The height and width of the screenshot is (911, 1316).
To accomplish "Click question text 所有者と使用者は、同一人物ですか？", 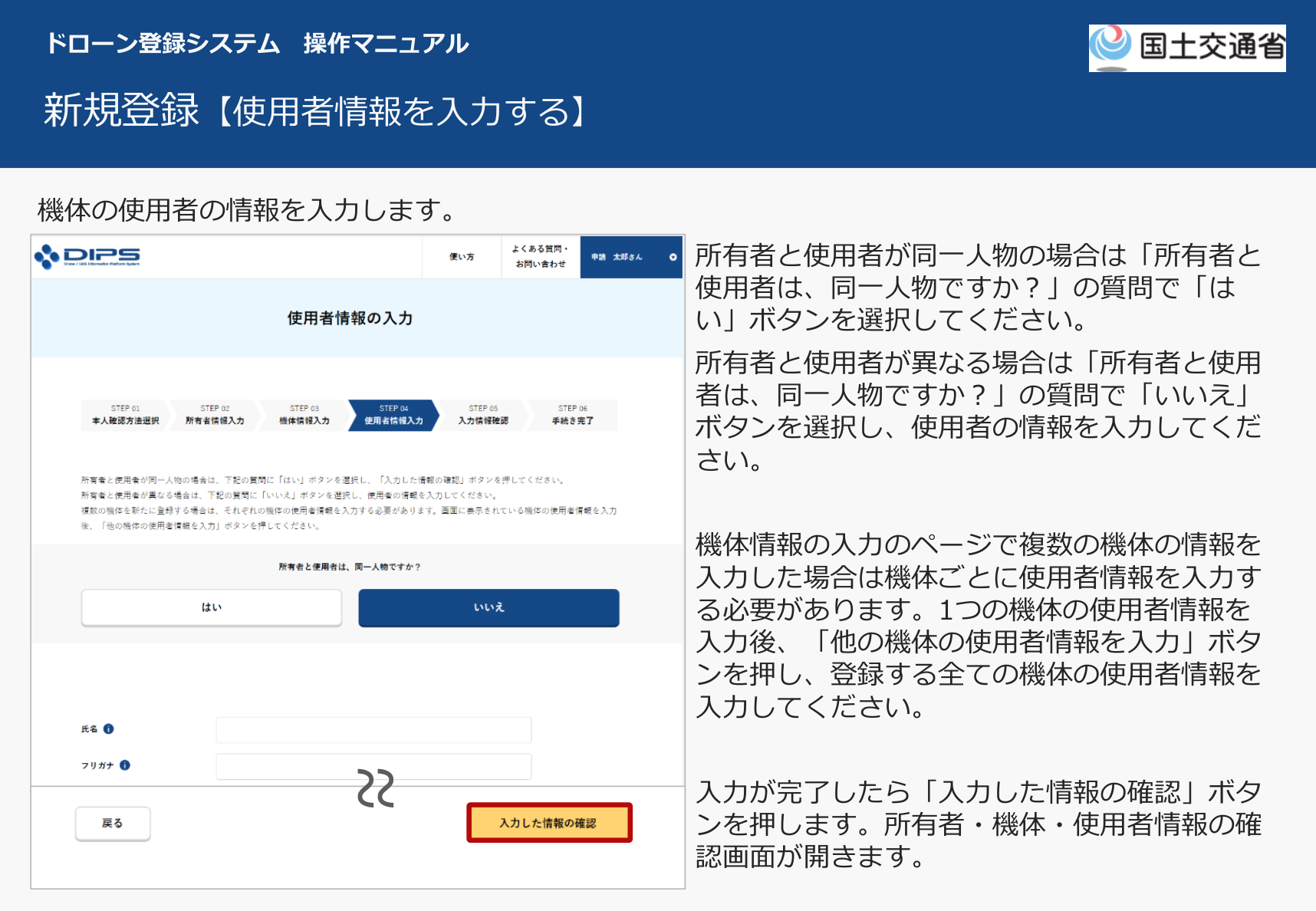I will [350, 567].
